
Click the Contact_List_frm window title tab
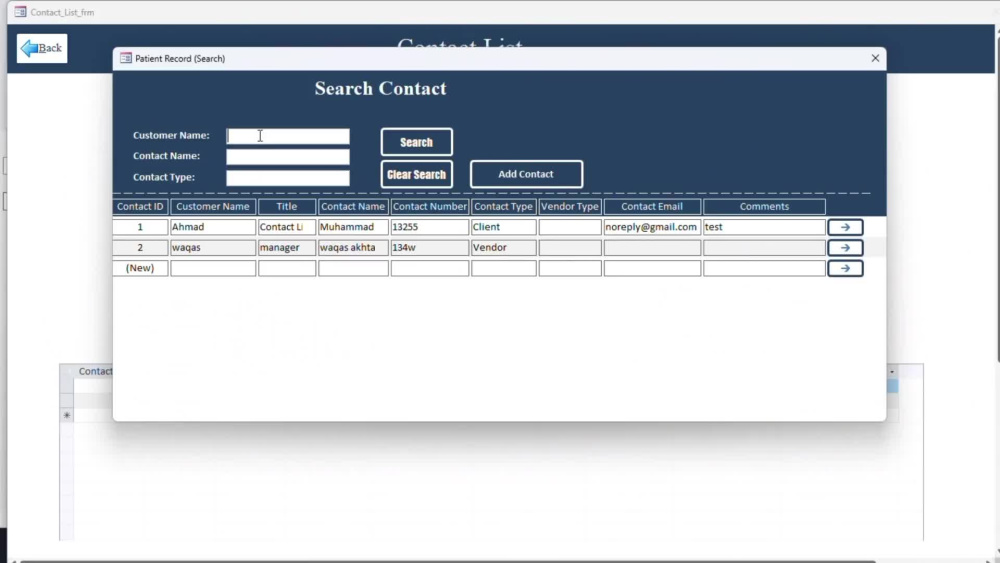click(62, 12)
